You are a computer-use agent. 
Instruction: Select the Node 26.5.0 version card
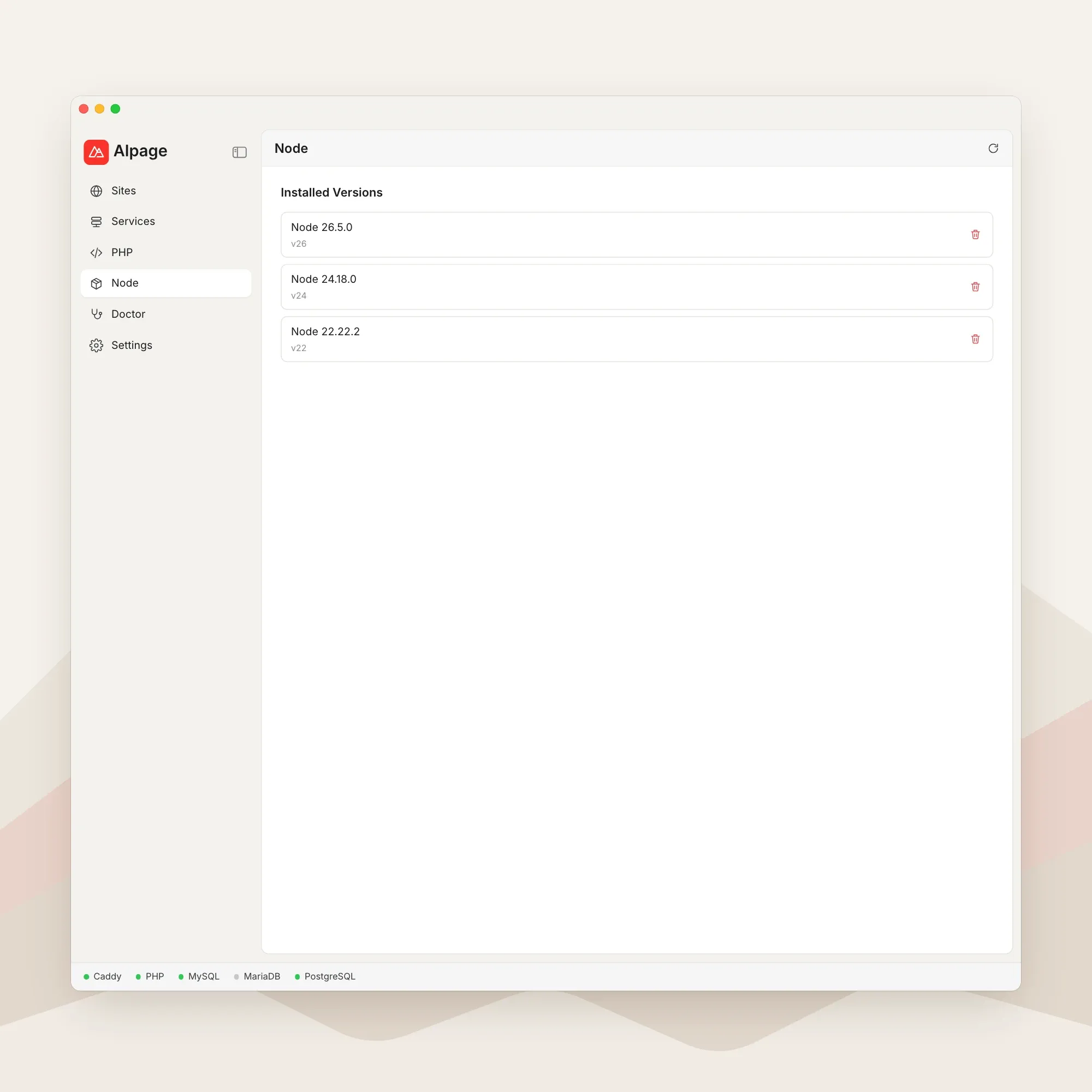click(637, 235)
